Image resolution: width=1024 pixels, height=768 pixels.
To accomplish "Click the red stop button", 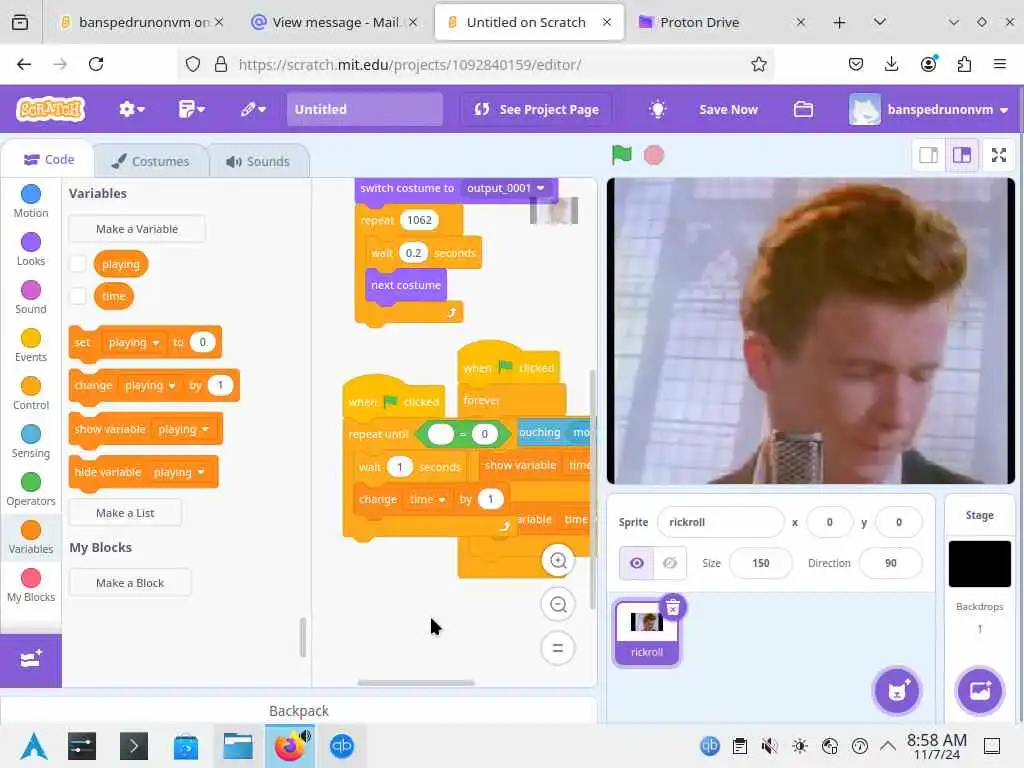I will click(654, 155).
